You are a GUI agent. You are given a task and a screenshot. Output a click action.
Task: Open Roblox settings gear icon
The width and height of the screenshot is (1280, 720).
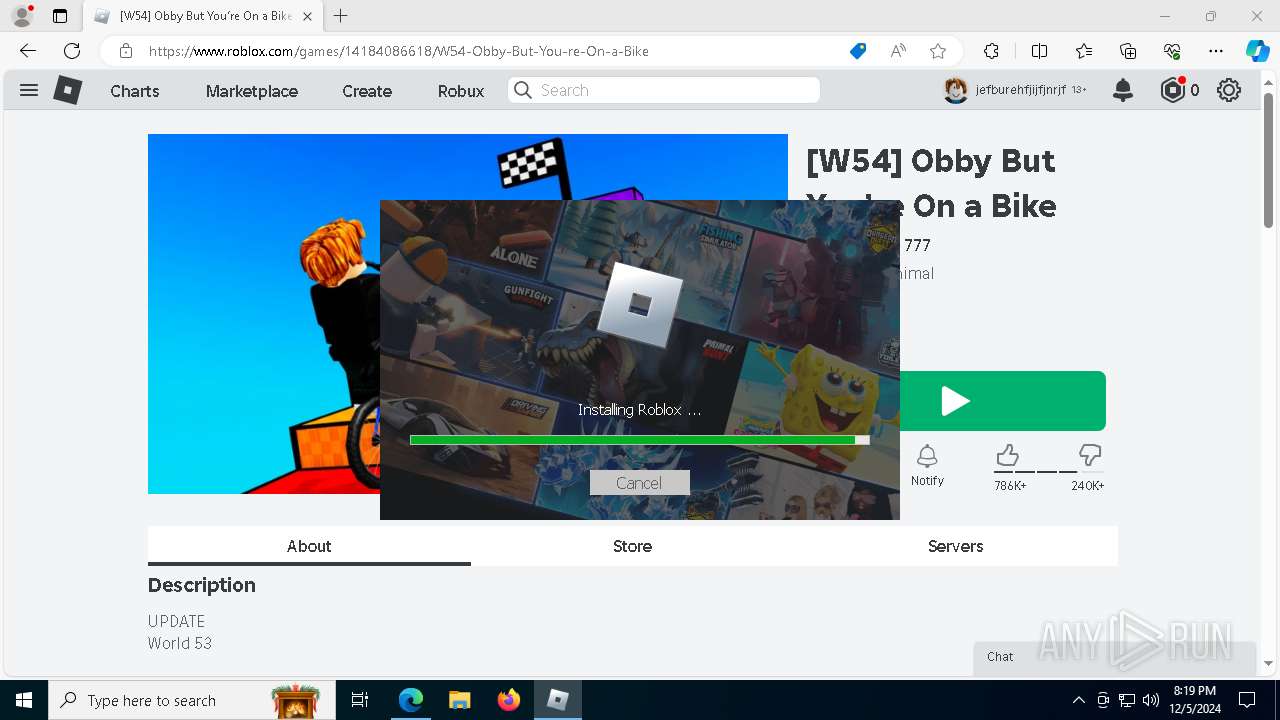click(1229, 90)
